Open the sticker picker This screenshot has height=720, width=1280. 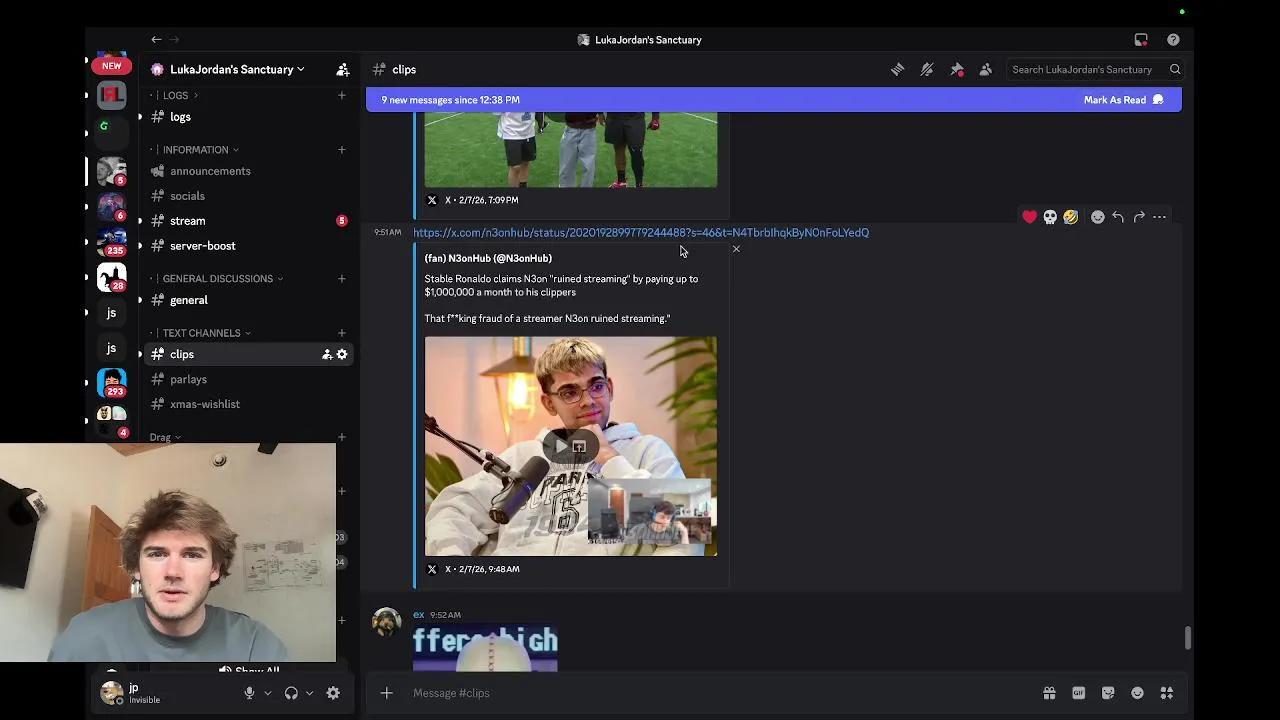coord(1108,693)
